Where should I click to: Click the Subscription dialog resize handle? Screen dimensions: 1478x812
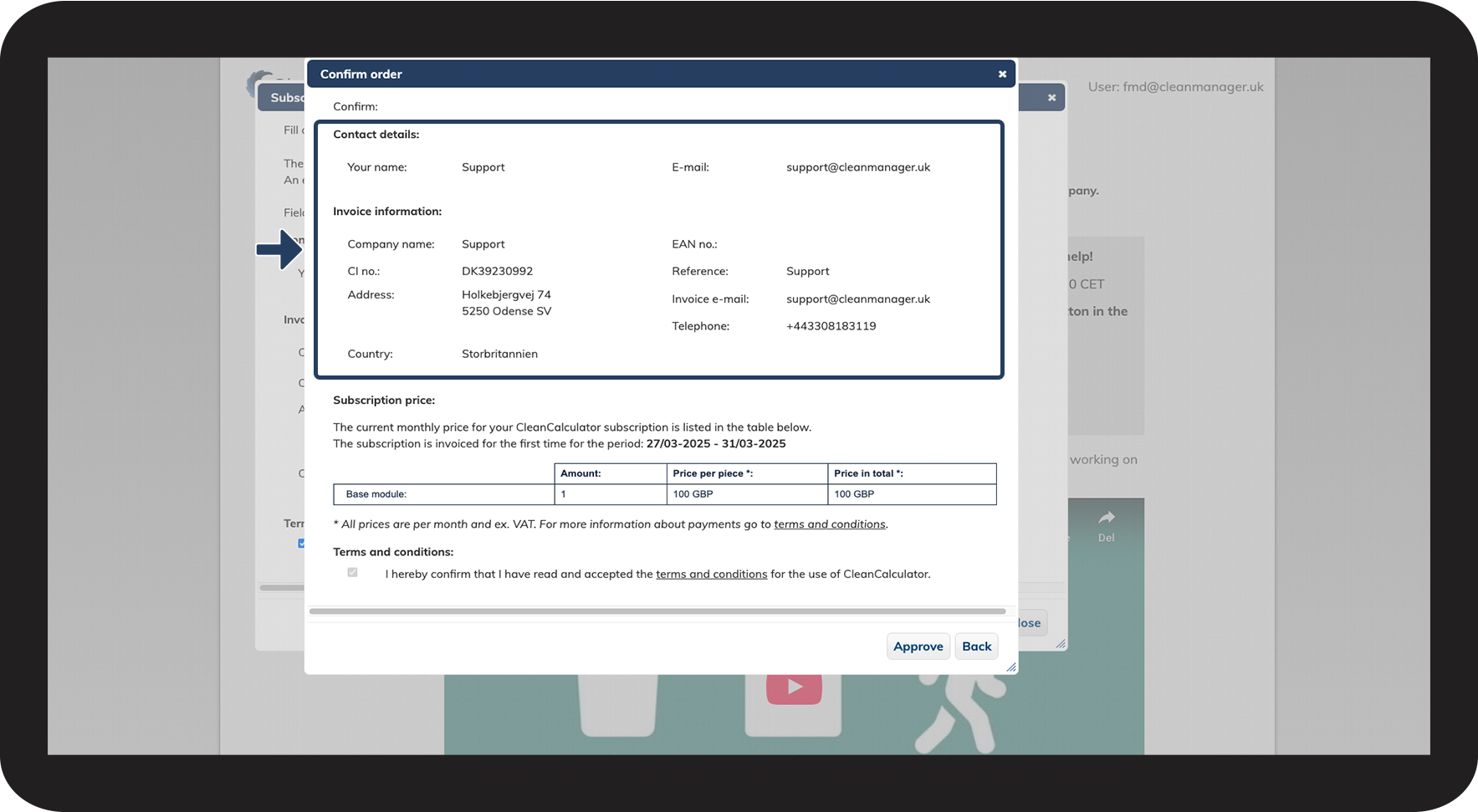[1061, 644]
